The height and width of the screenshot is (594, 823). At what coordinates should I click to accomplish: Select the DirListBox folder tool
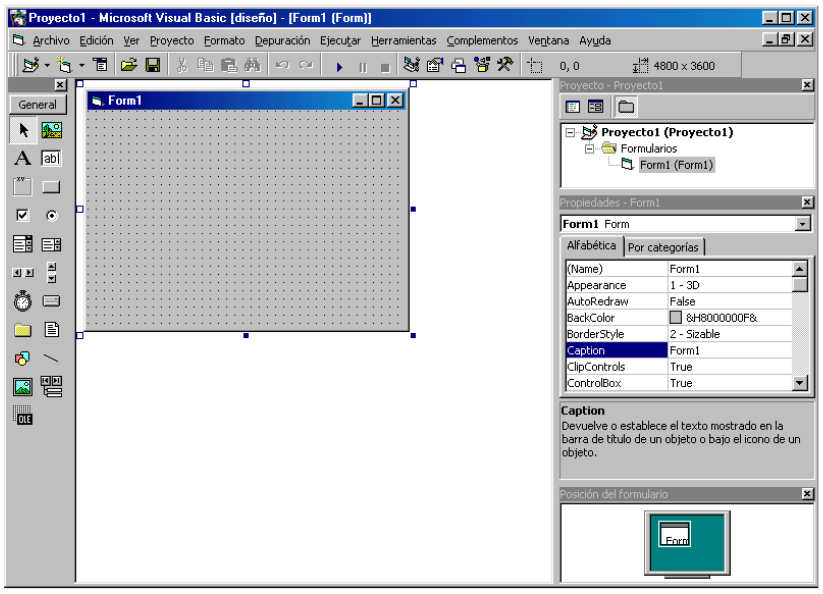(23, 330)
